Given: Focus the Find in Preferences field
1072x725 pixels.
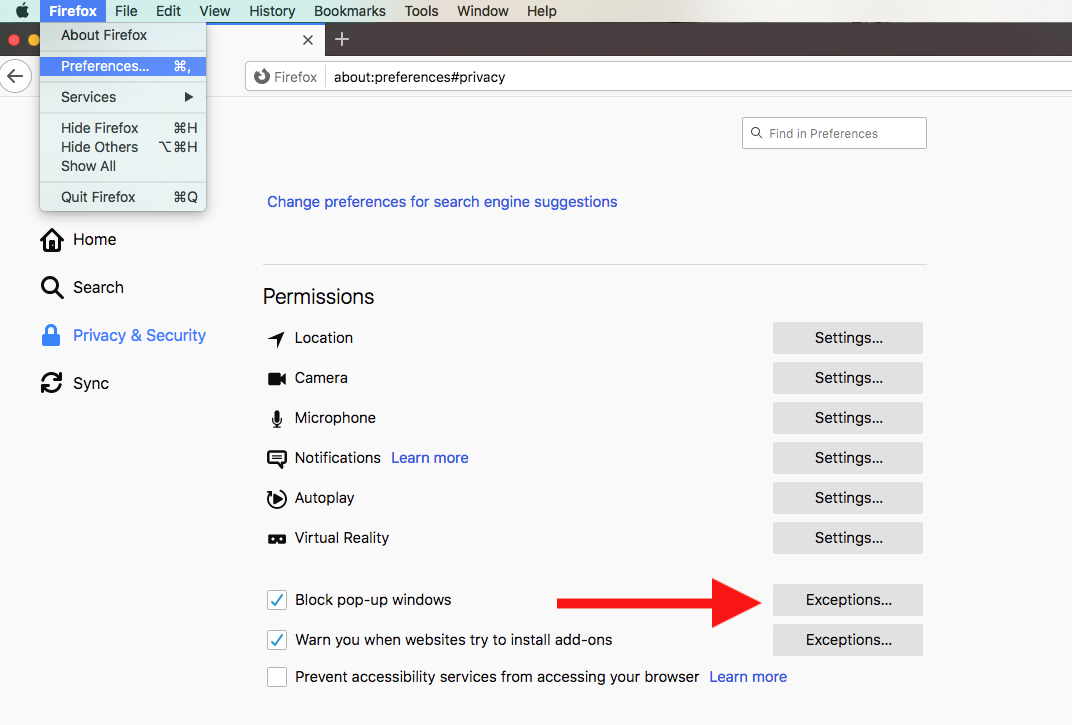Looking at the screenshot, I should [834, 133].
